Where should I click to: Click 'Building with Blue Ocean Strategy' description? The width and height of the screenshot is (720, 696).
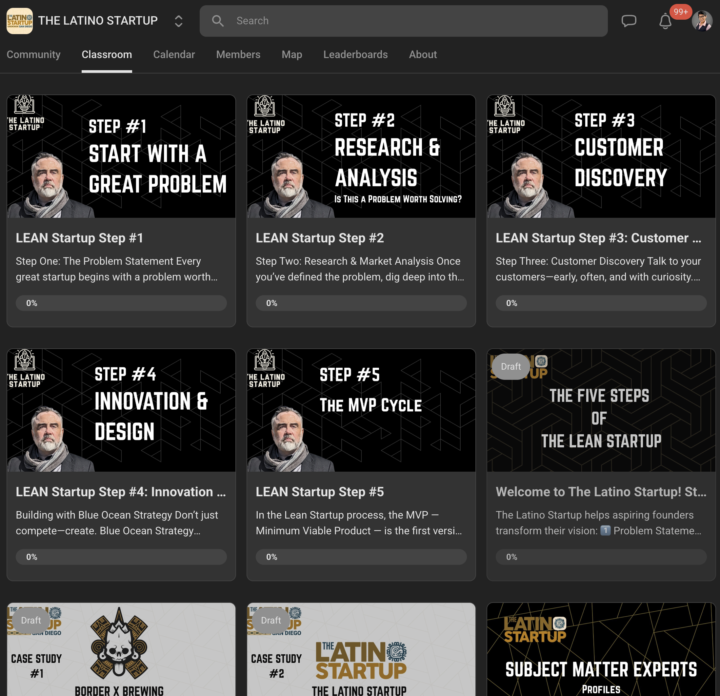(x=117, y=523)
